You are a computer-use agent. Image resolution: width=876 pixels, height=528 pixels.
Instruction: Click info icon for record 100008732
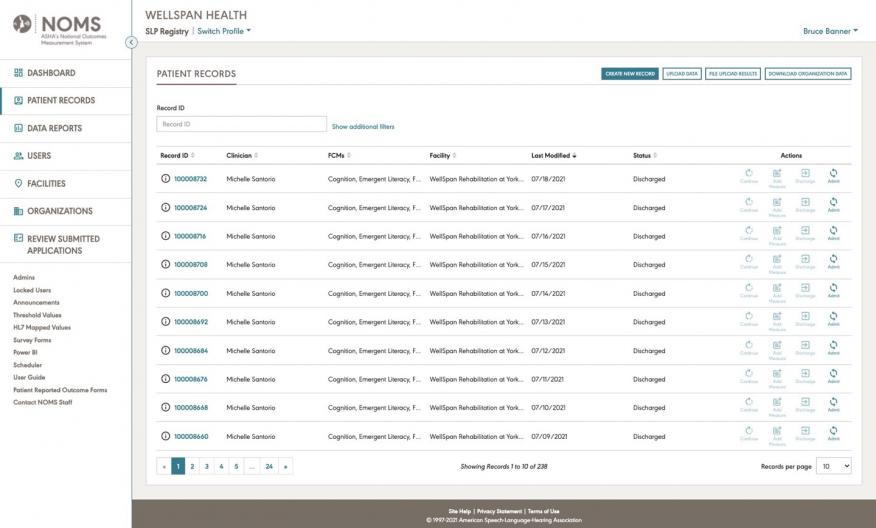(166, 179)
